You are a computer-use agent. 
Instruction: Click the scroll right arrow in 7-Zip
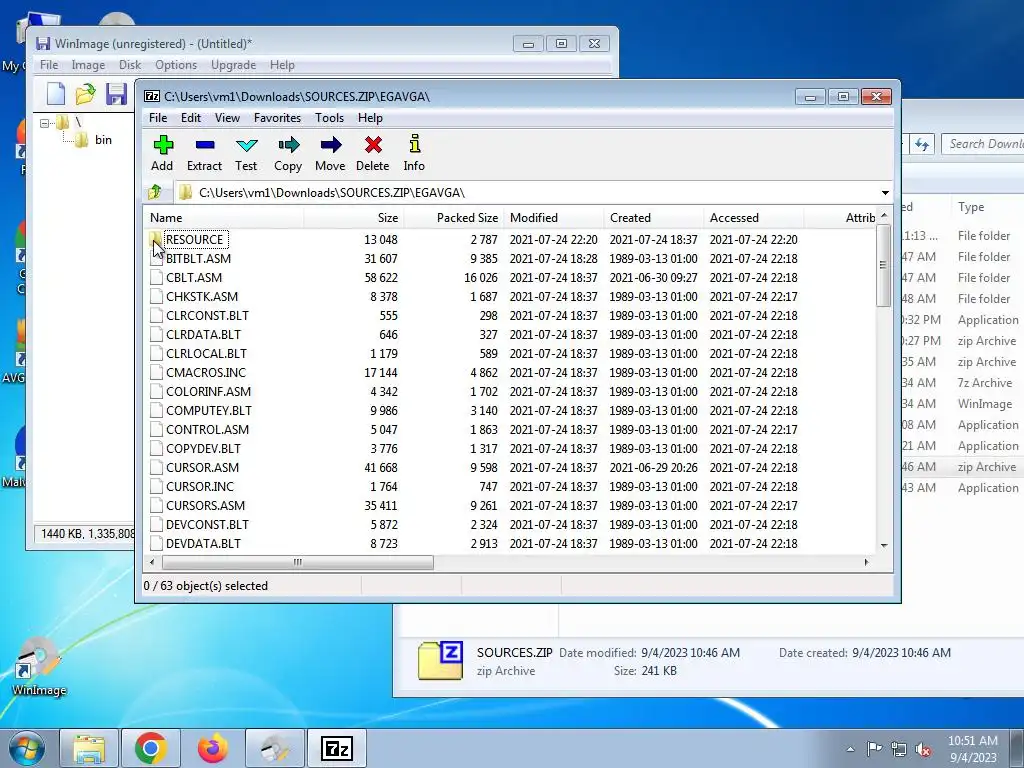pos(867,562)
